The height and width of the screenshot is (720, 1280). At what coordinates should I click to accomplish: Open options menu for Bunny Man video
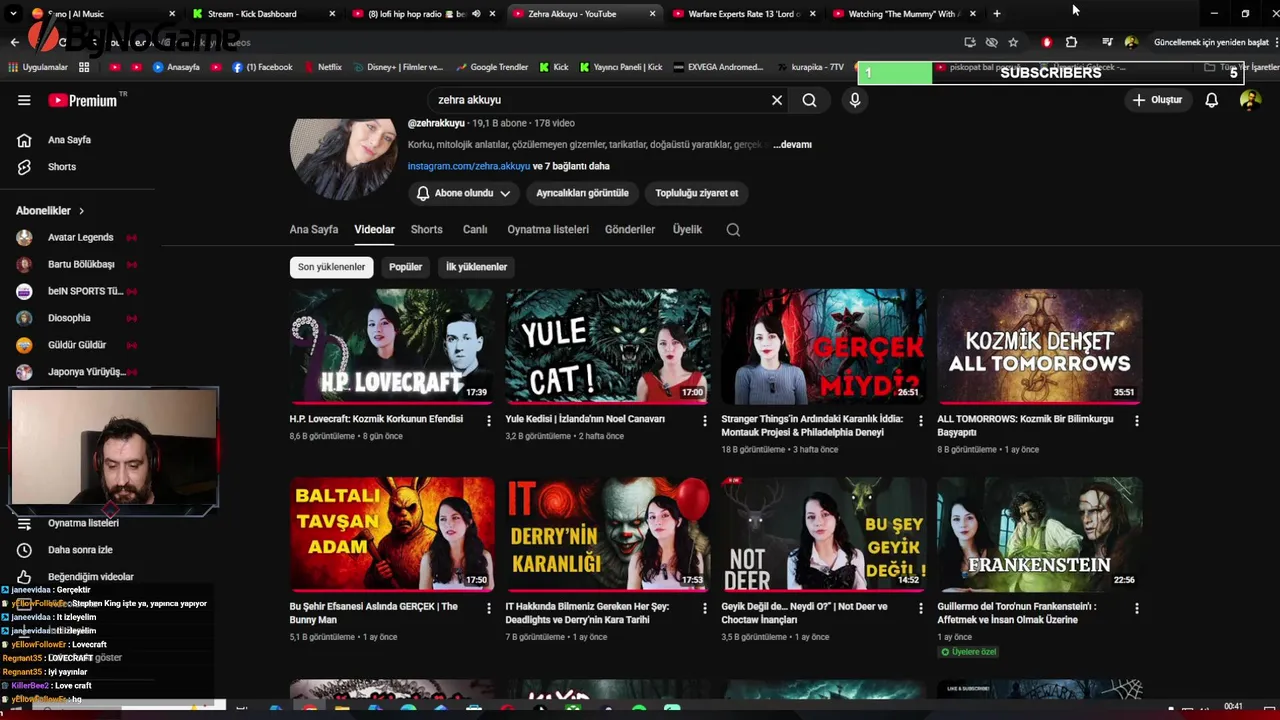pyautogui.click(x=488, y=608)
